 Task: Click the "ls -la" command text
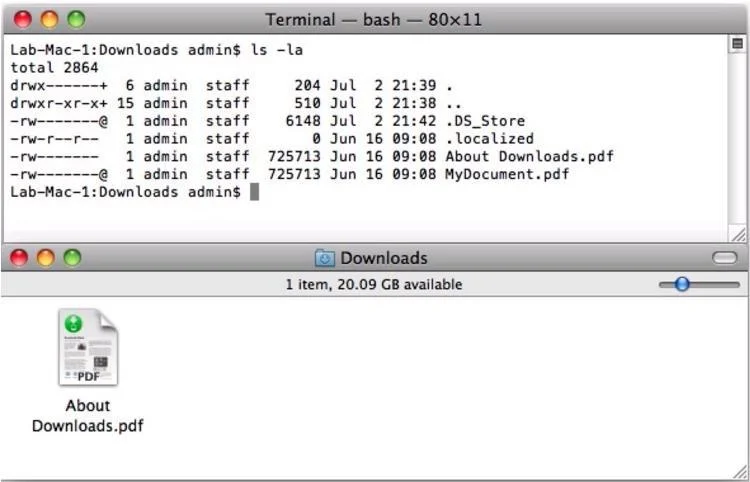click(277, 50)
